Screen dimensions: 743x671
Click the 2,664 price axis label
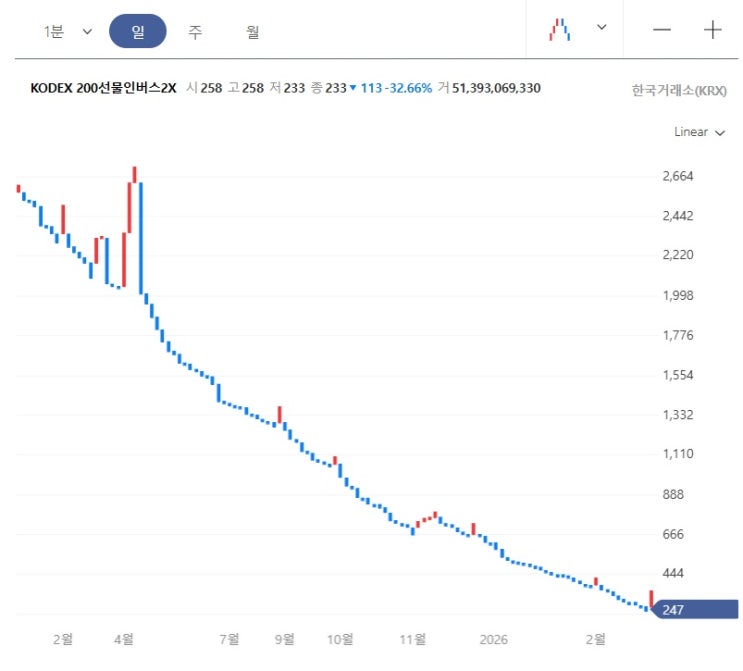pos(678,176)
